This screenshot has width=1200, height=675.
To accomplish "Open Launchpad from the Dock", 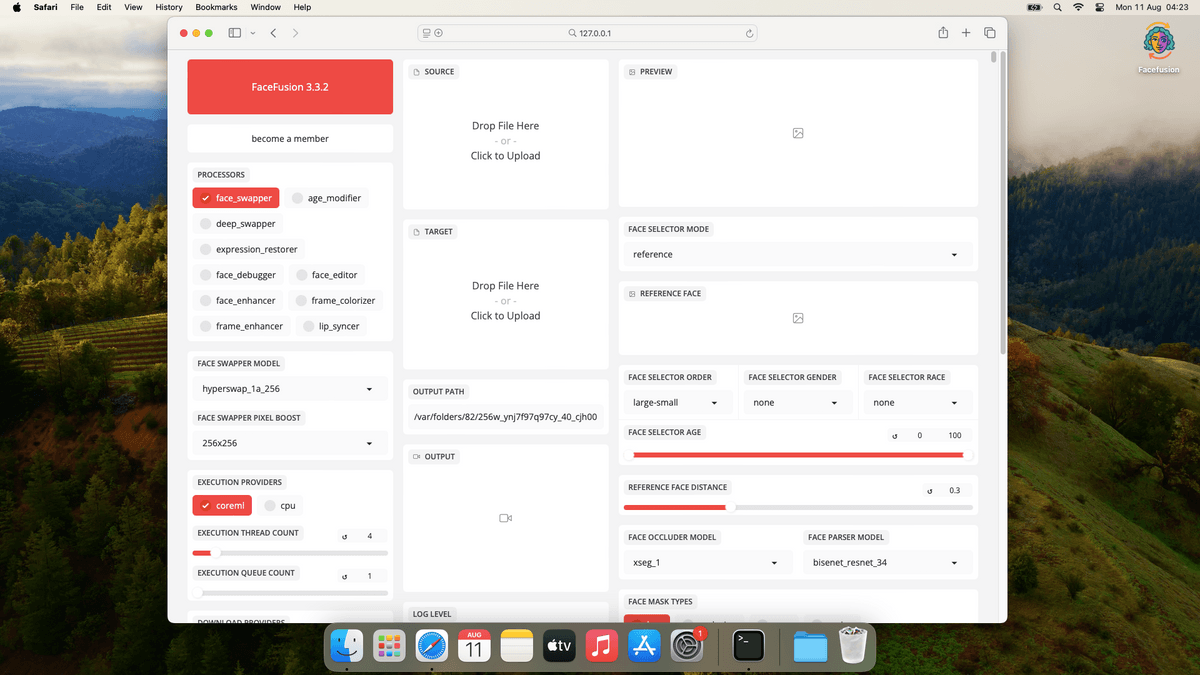I will click(x=389, y=646).
